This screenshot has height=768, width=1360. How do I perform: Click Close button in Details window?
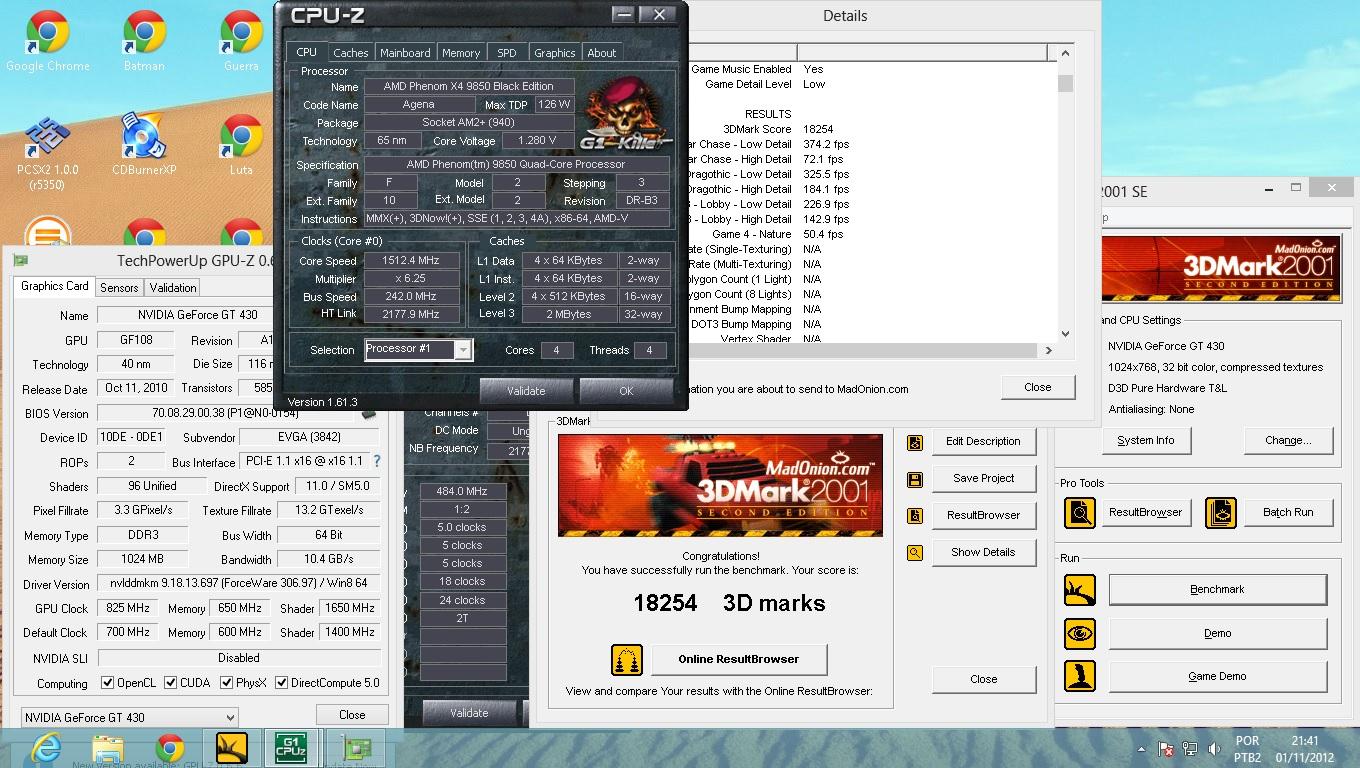1038,387
